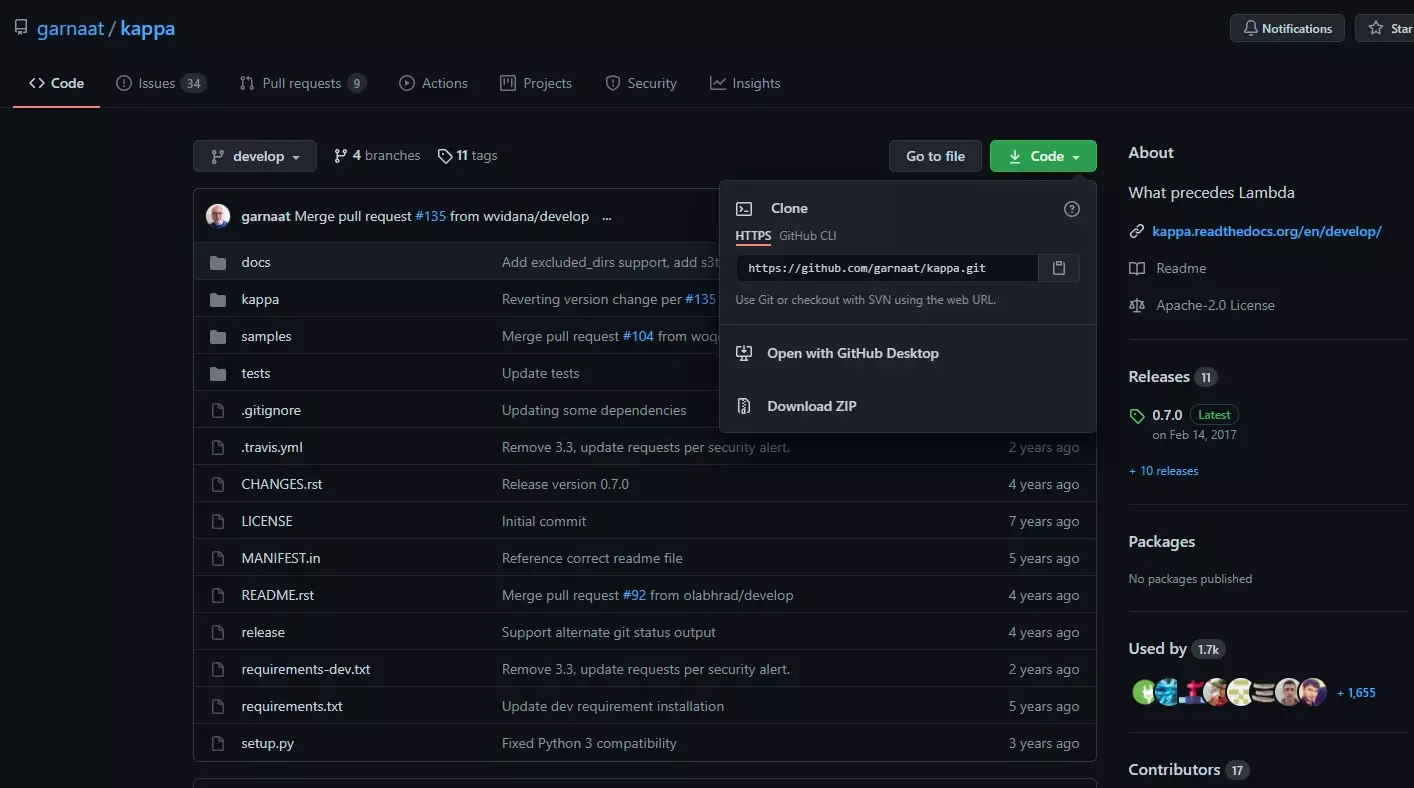Click the MANIFEST.in file icon
Image resolution: width=1414 pixels, height=788 pixels.
[x=218, y=559]
